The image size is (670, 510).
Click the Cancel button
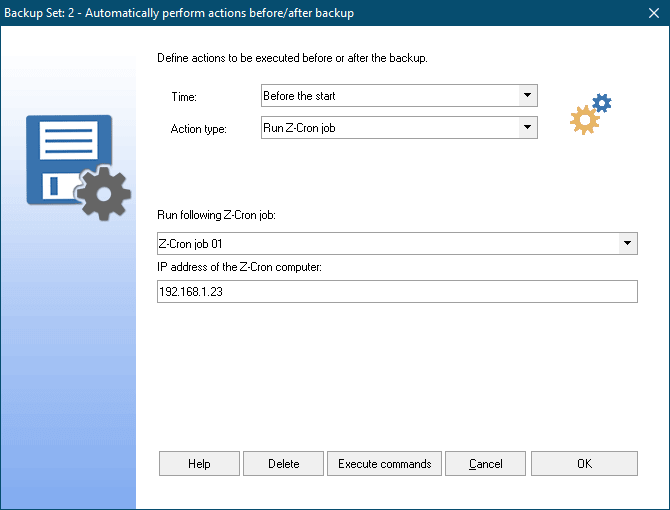point(485,463)
